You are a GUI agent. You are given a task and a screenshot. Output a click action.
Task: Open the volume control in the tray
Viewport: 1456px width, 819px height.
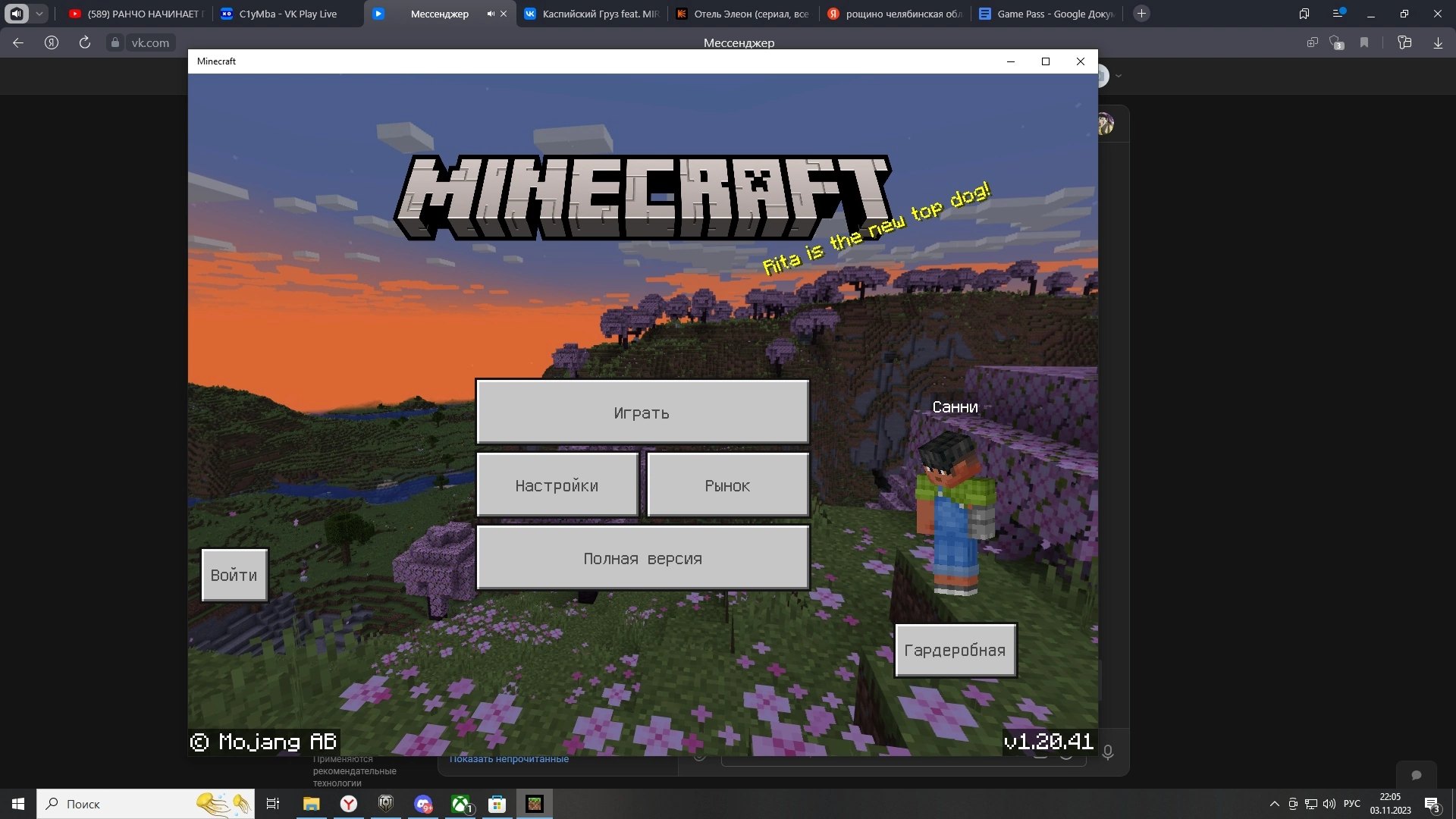tap(1329, 804)
